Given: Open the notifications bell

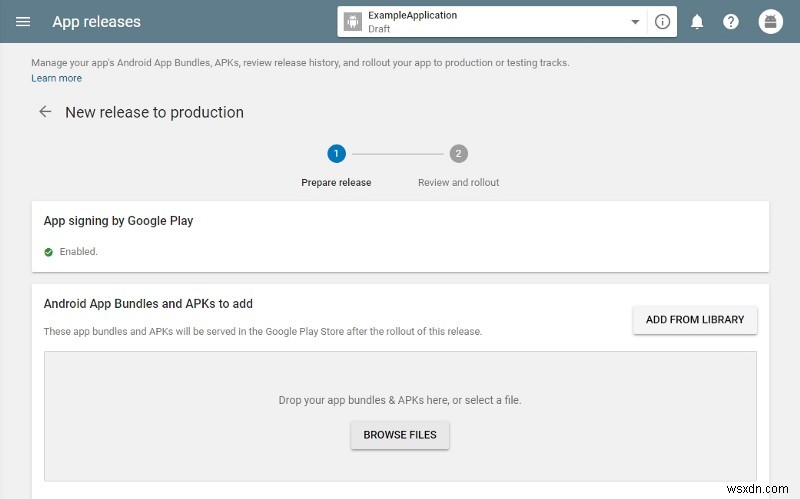Looking at the screenshot, I should [x=697, y=22].
